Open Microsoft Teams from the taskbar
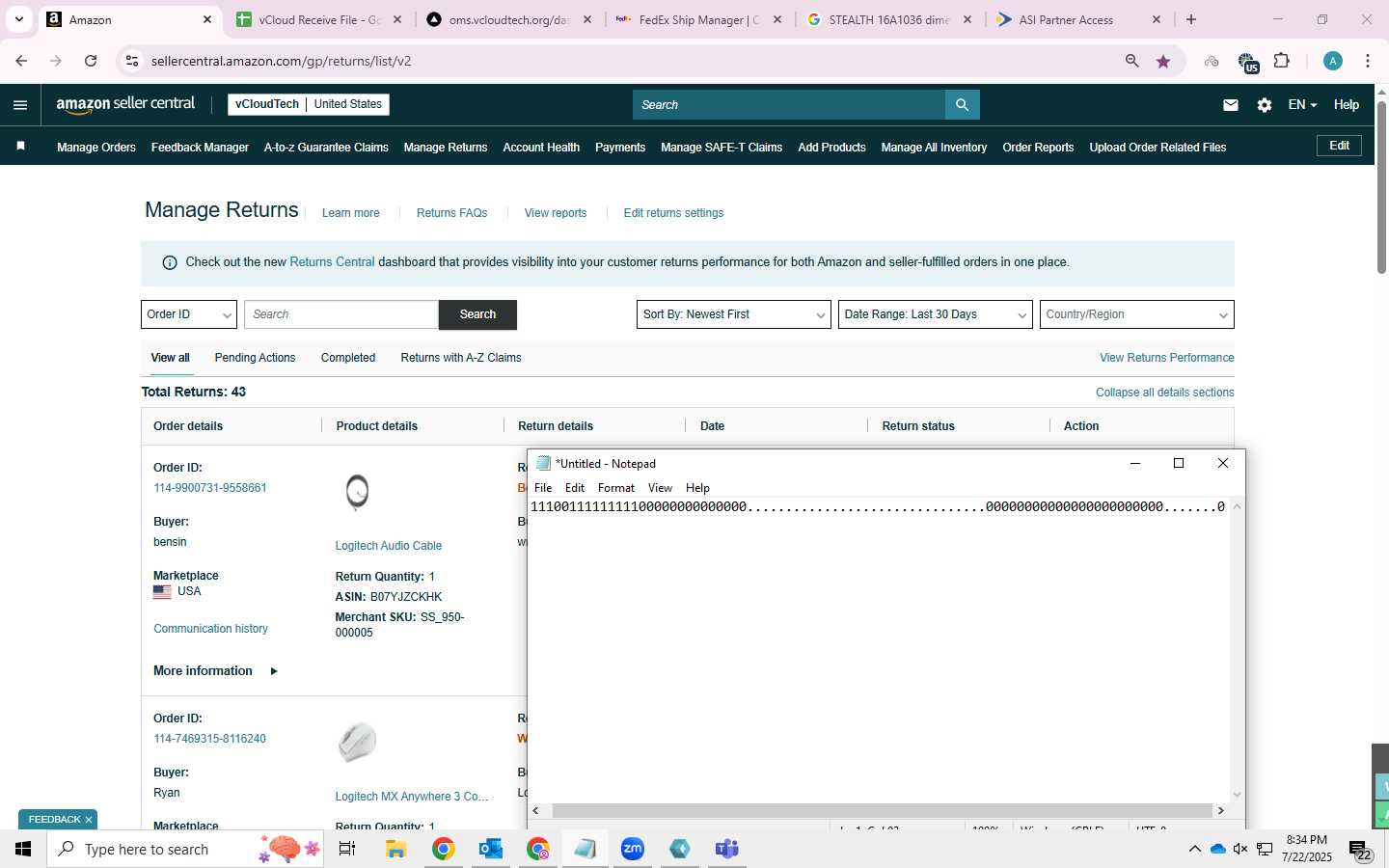The width and height of the screenshot is (1389, 868). (x=726, y=849)
